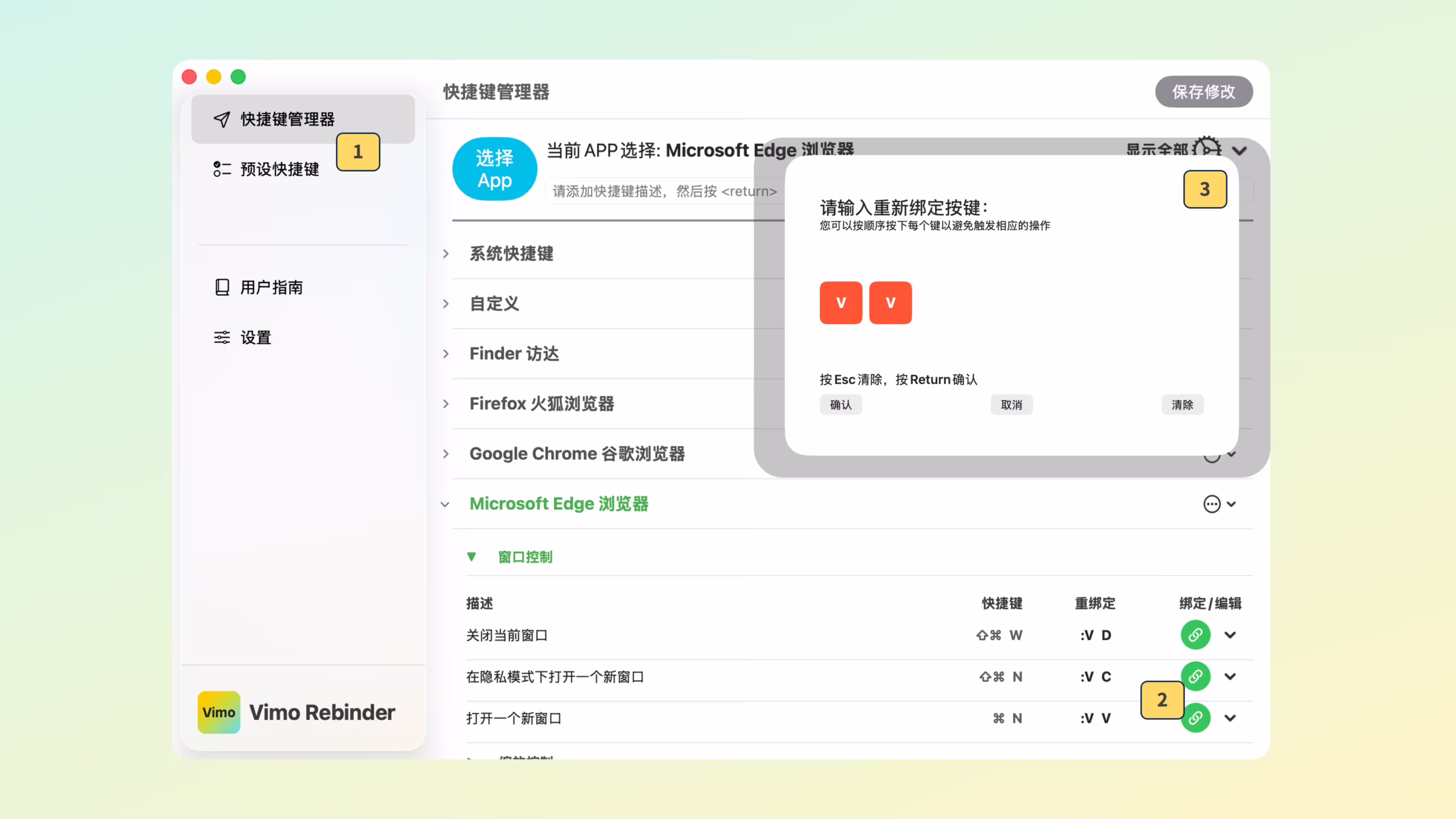Click the Vimo Rebinder logo

point(219,712)
